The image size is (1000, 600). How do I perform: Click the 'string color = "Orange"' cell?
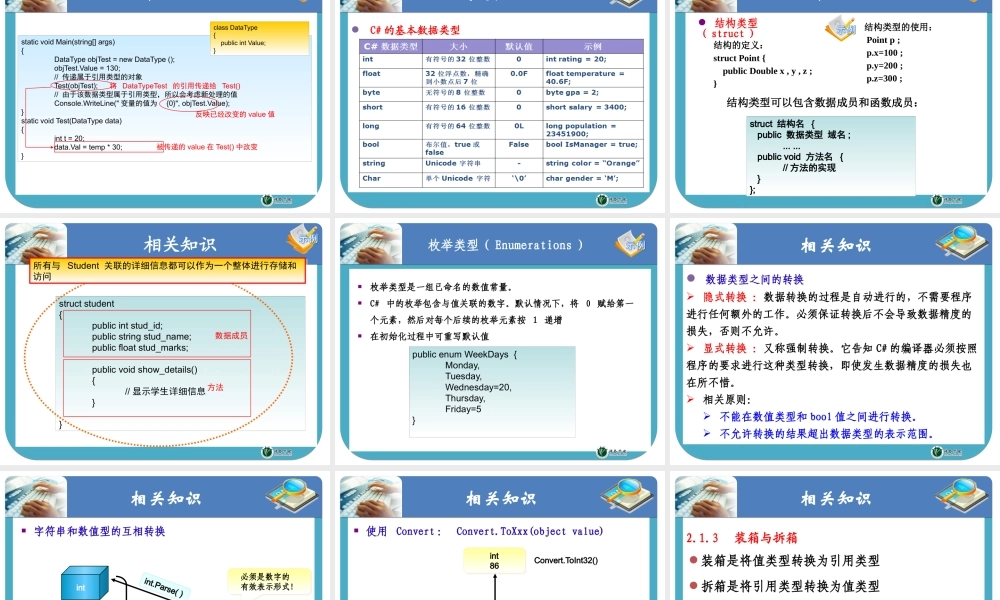[x=592, y=163]
